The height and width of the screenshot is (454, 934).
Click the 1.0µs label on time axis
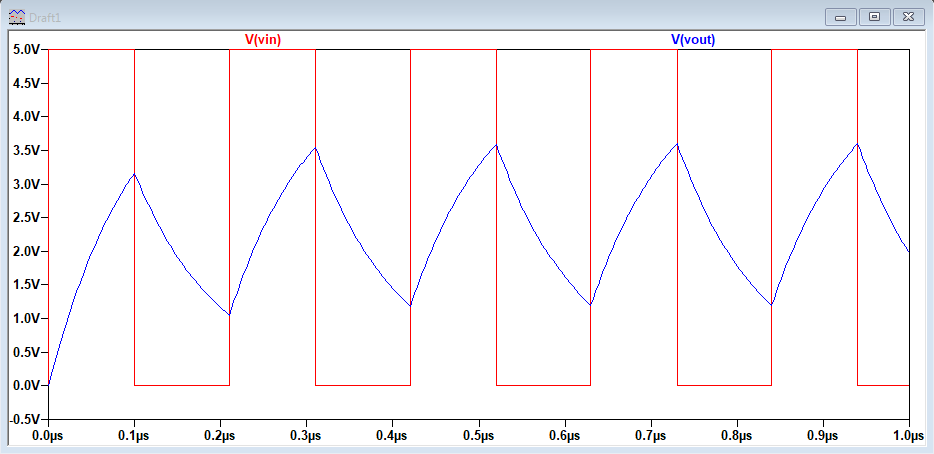908,436
